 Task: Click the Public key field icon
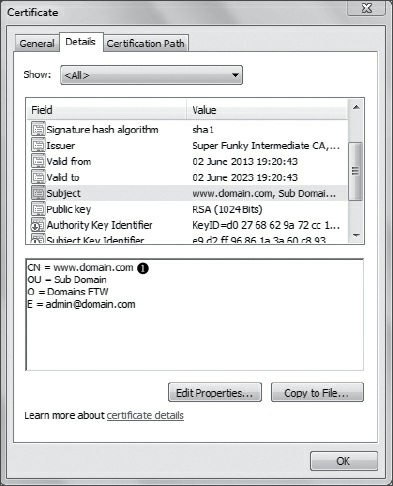(x=38, y=209)
